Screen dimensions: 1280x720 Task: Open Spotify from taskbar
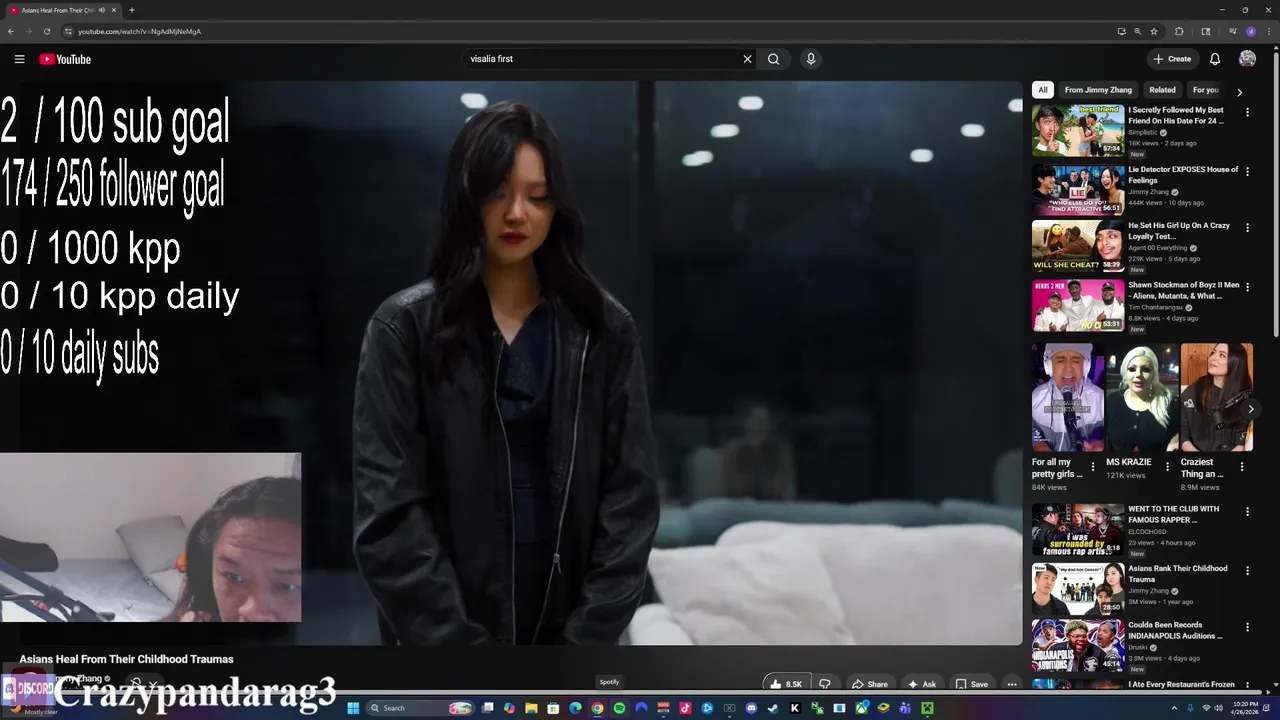click(619, 708)
